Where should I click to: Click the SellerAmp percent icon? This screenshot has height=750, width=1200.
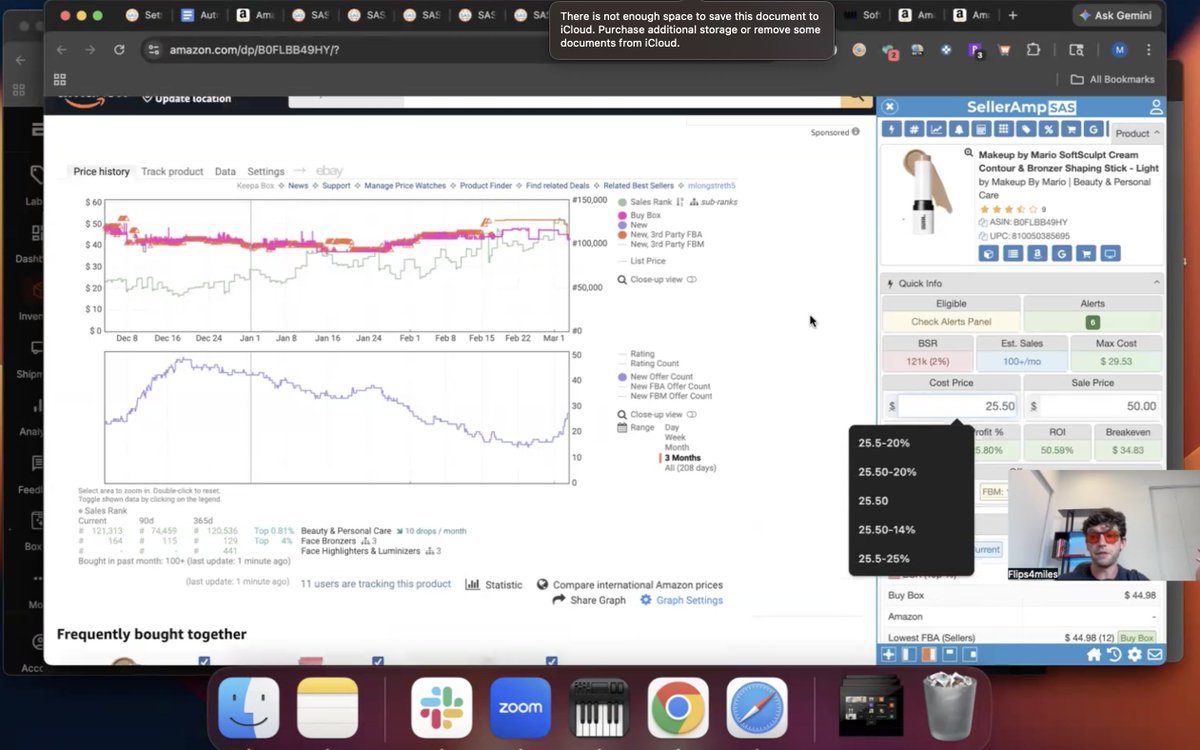tap(1049, 129)
